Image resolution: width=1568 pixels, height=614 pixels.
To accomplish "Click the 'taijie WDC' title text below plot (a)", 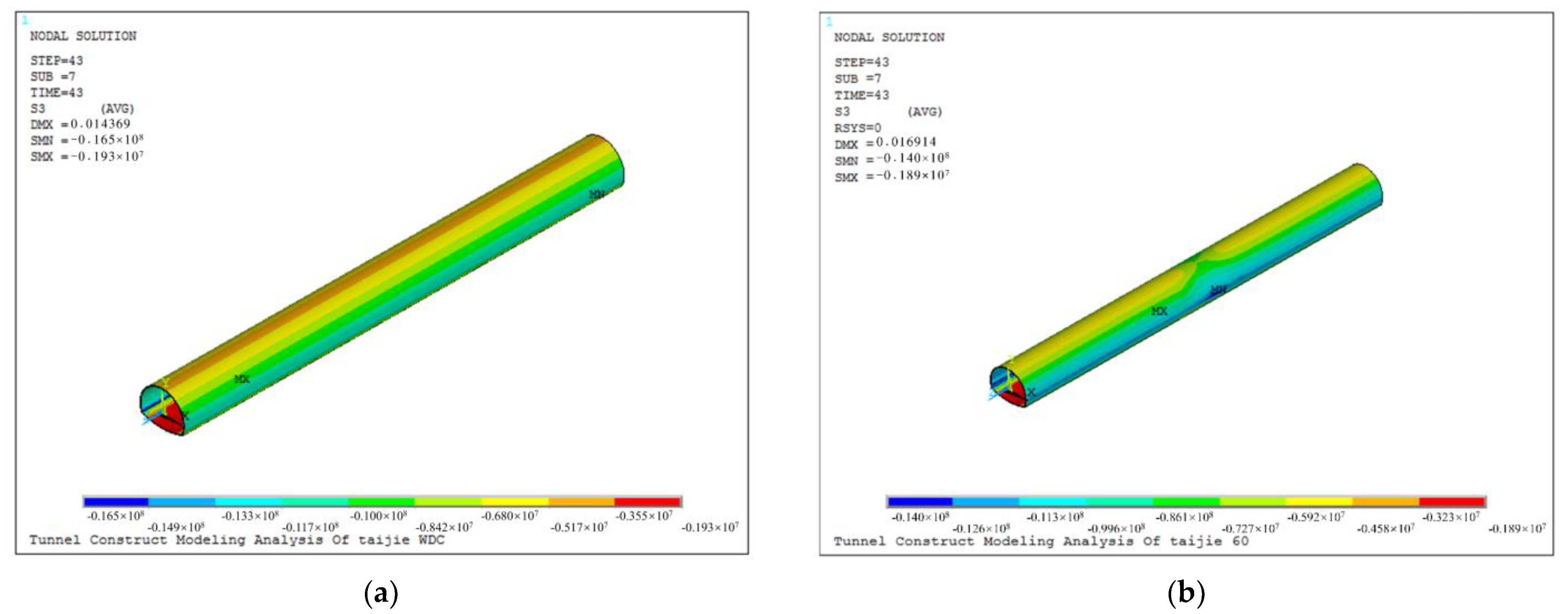I will tap(401, 540).
